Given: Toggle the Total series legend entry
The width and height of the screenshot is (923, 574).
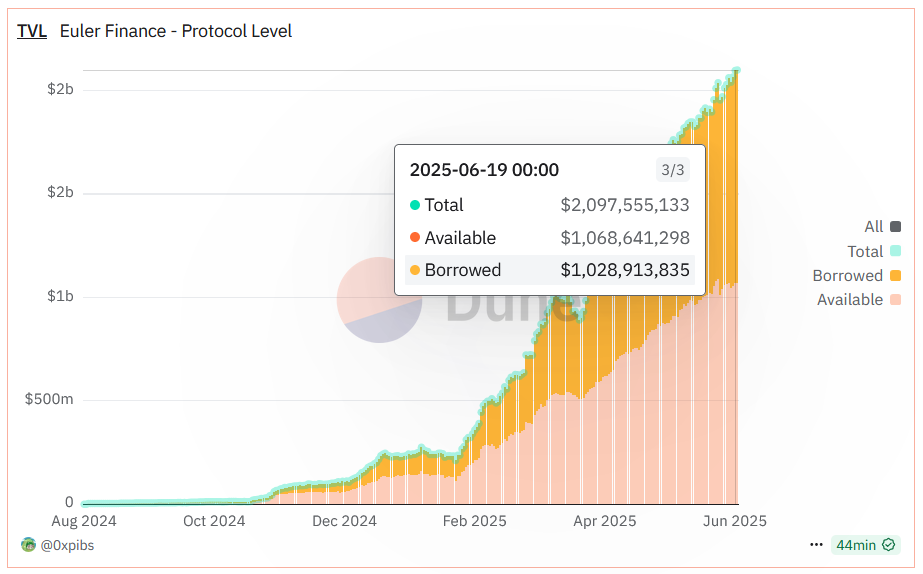Looking at the screenshot, I should click(x=874, y=251).
